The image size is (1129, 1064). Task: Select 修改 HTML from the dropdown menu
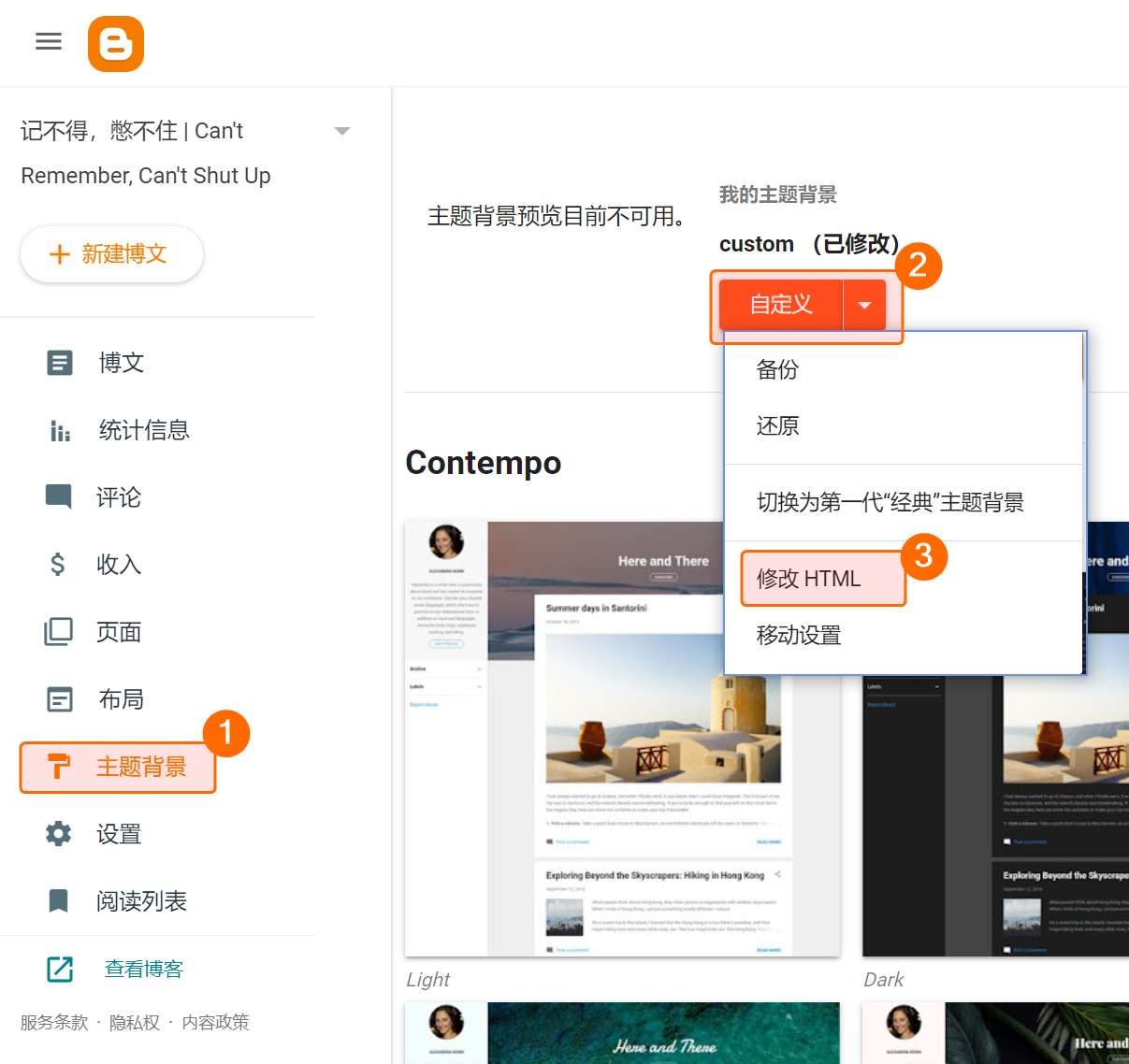coord(809,579)
